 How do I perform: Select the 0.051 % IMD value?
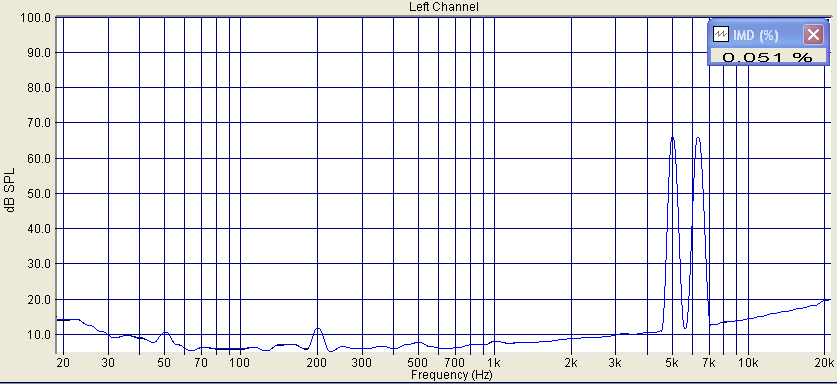coord(767,57)
